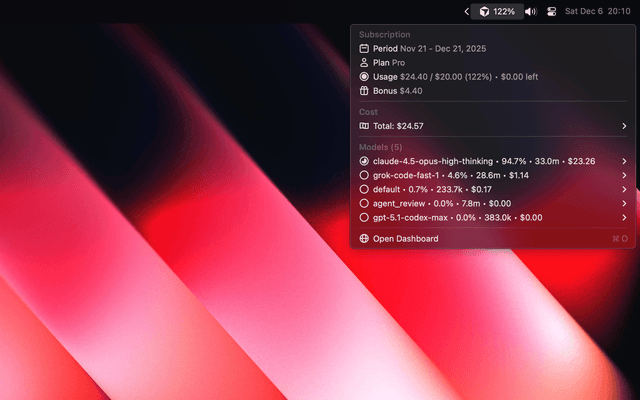Click the person icon beside Plan
Image resolution: width=640 pixels, height=400 pixels.
pos(364,62)
